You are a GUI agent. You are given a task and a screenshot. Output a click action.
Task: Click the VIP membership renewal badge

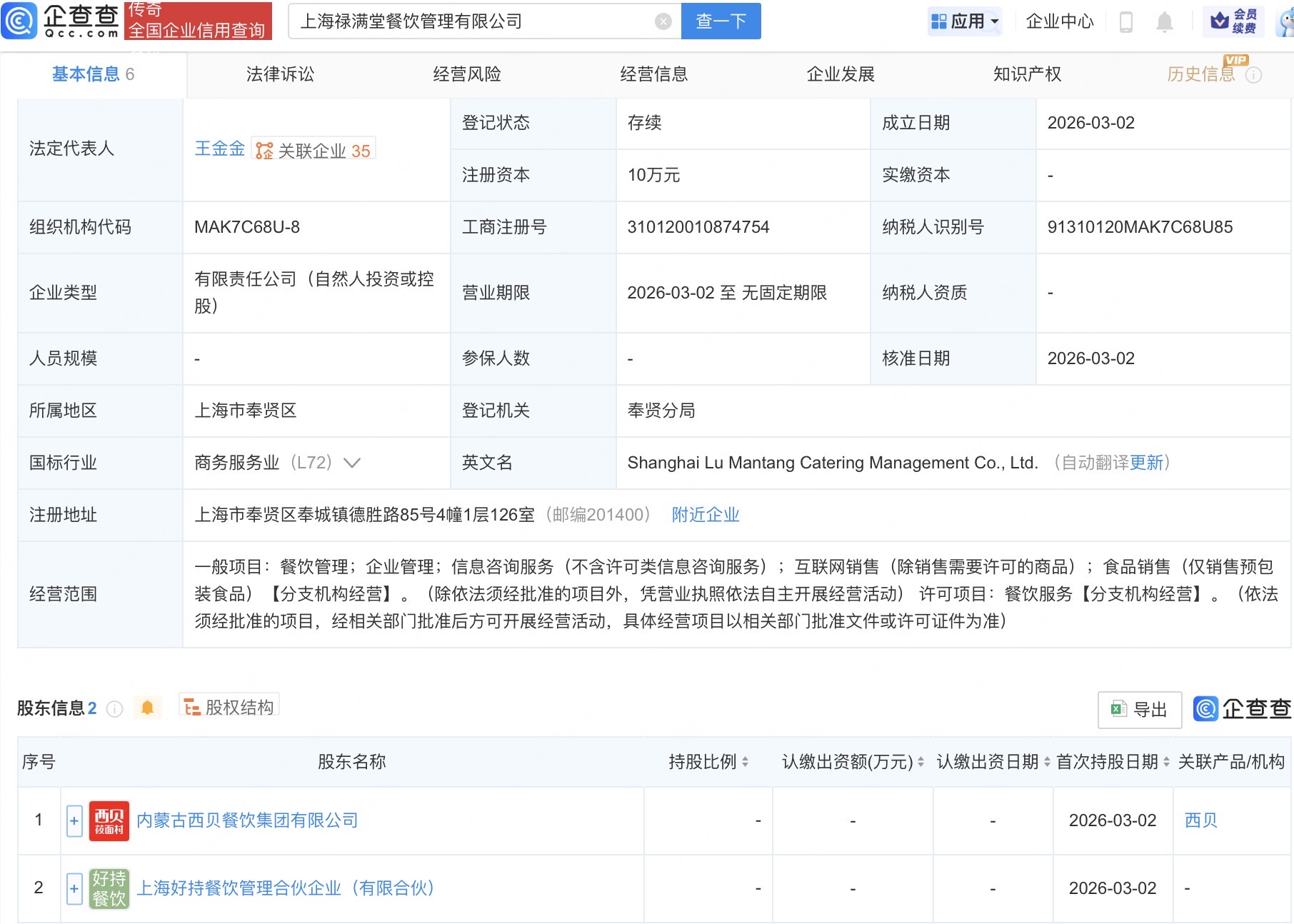pos(1233,21)
